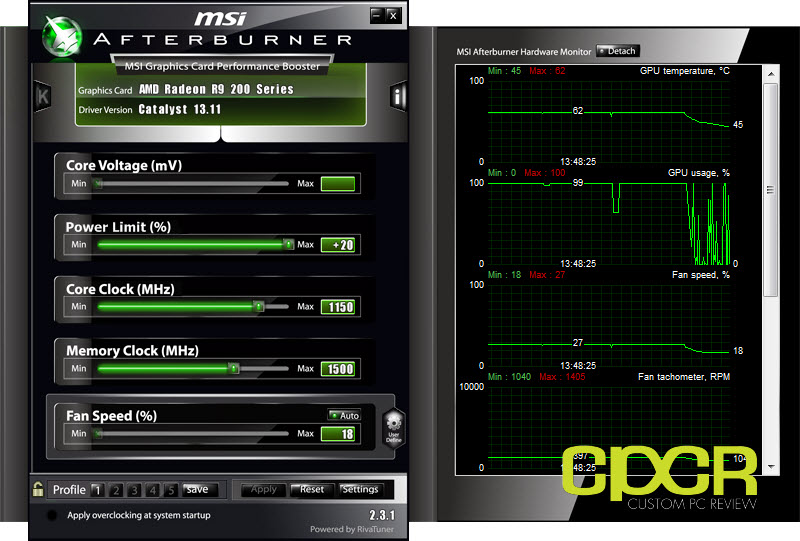Edit the Power Limit +20 value field
Image resolution: width=800 pixels, height=541 pixels.
[338, 245]
